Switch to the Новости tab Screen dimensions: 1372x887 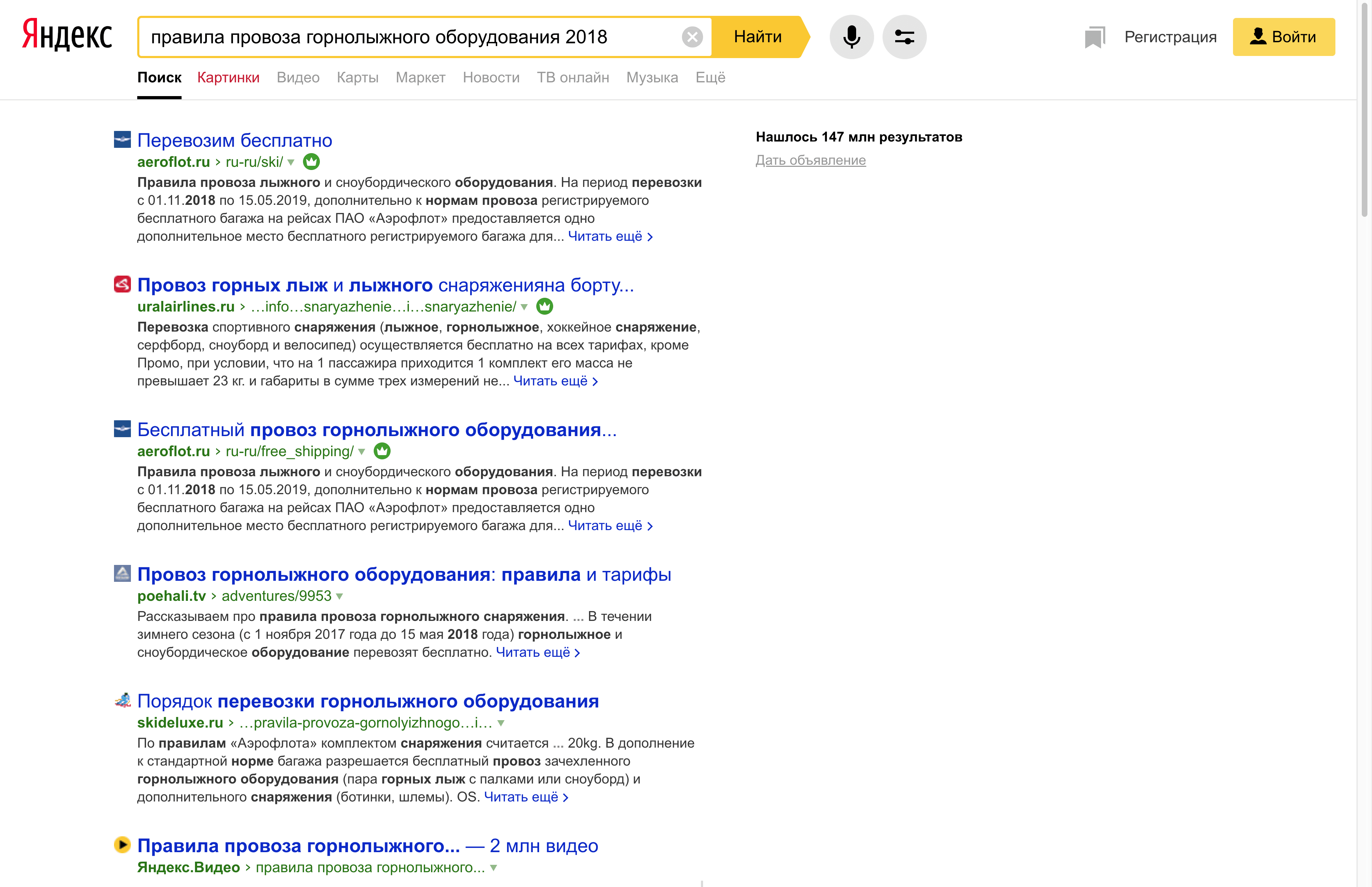[491, 78]
